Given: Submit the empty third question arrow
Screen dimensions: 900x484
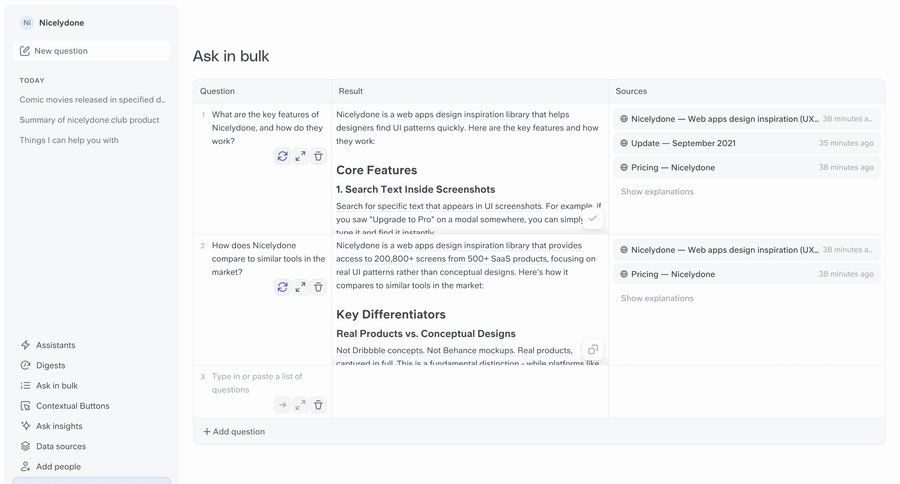Looking at the screenshot, I should pyautogui.click(x=283, y=405).
